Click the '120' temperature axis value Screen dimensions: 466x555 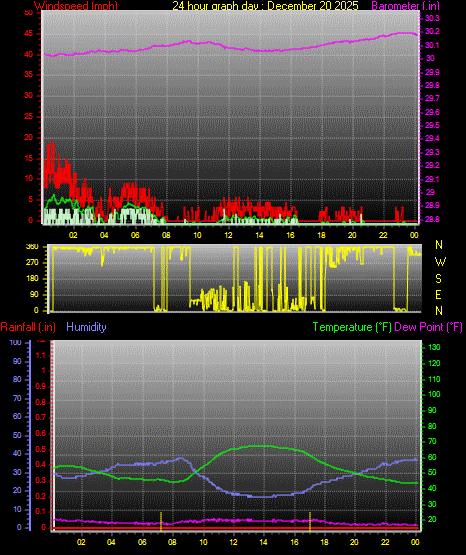(434, 363)
